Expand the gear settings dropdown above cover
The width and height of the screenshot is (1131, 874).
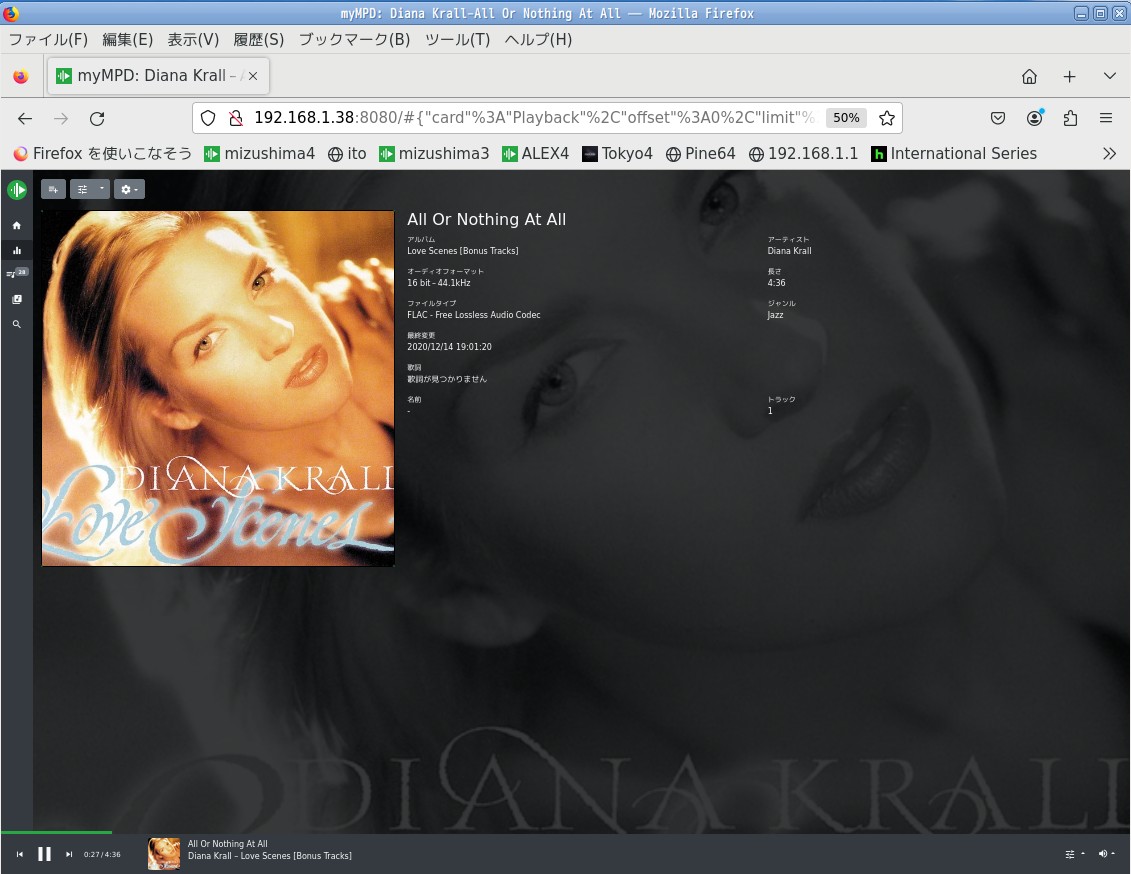129,189
